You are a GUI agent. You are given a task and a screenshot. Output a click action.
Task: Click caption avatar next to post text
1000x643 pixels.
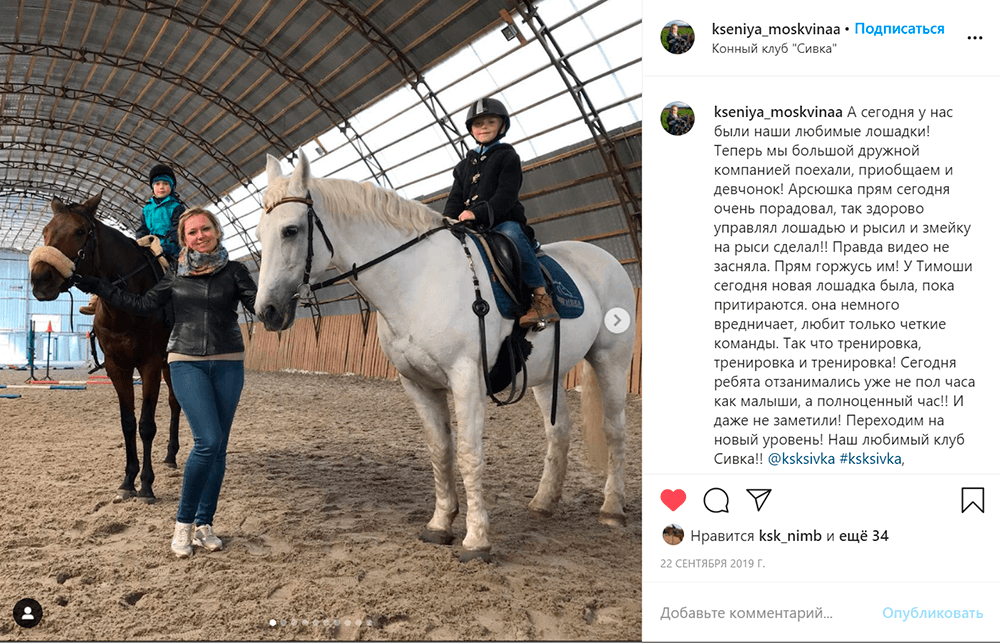(677, 119)
